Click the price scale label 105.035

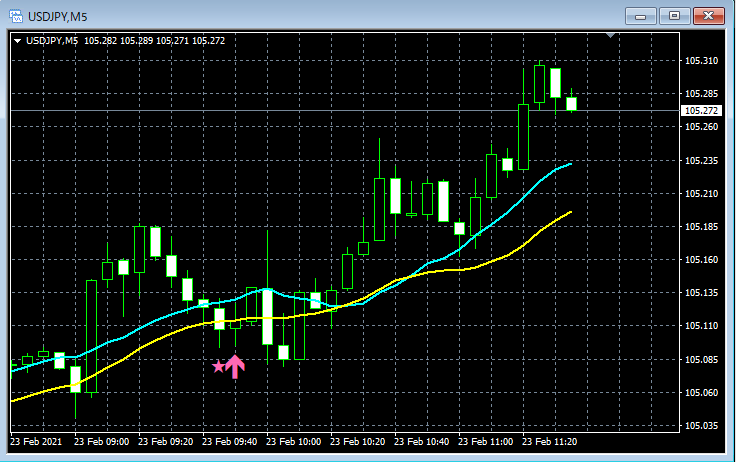701,426
